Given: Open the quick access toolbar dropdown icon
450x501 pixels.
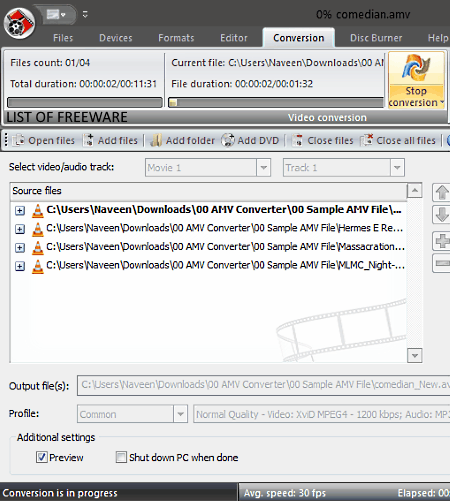Looking at the screenshot, I should [x=56, y=14].
